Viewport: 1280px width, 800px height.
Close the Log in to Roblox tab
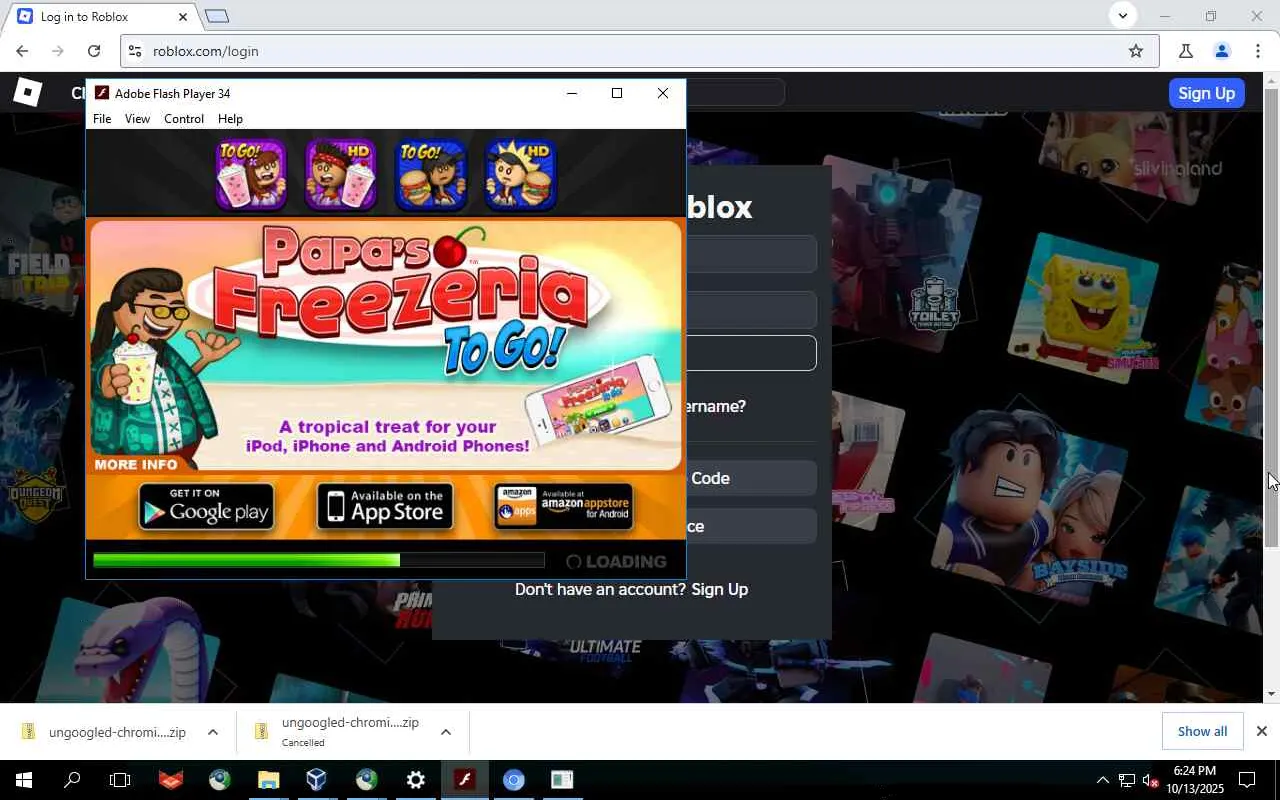(x=183, y=17)
